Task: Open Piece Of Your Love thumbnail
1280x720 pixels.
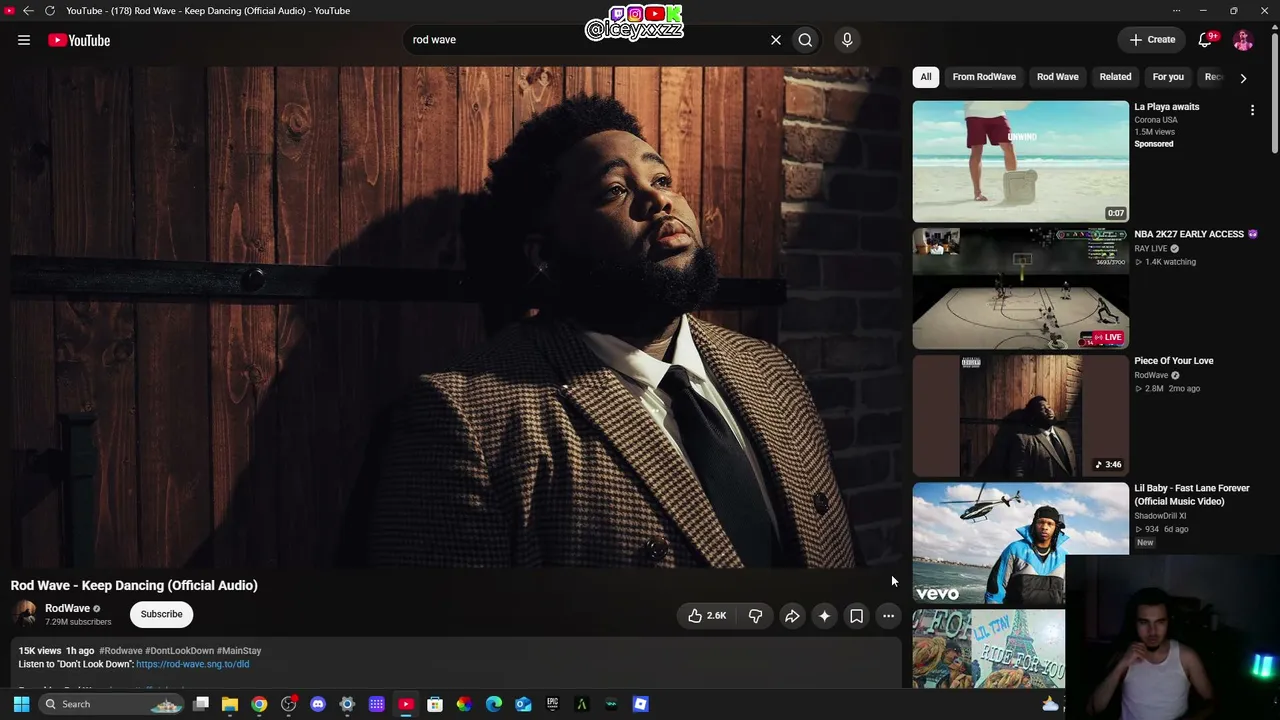Action: click(x=1020, y=416)
